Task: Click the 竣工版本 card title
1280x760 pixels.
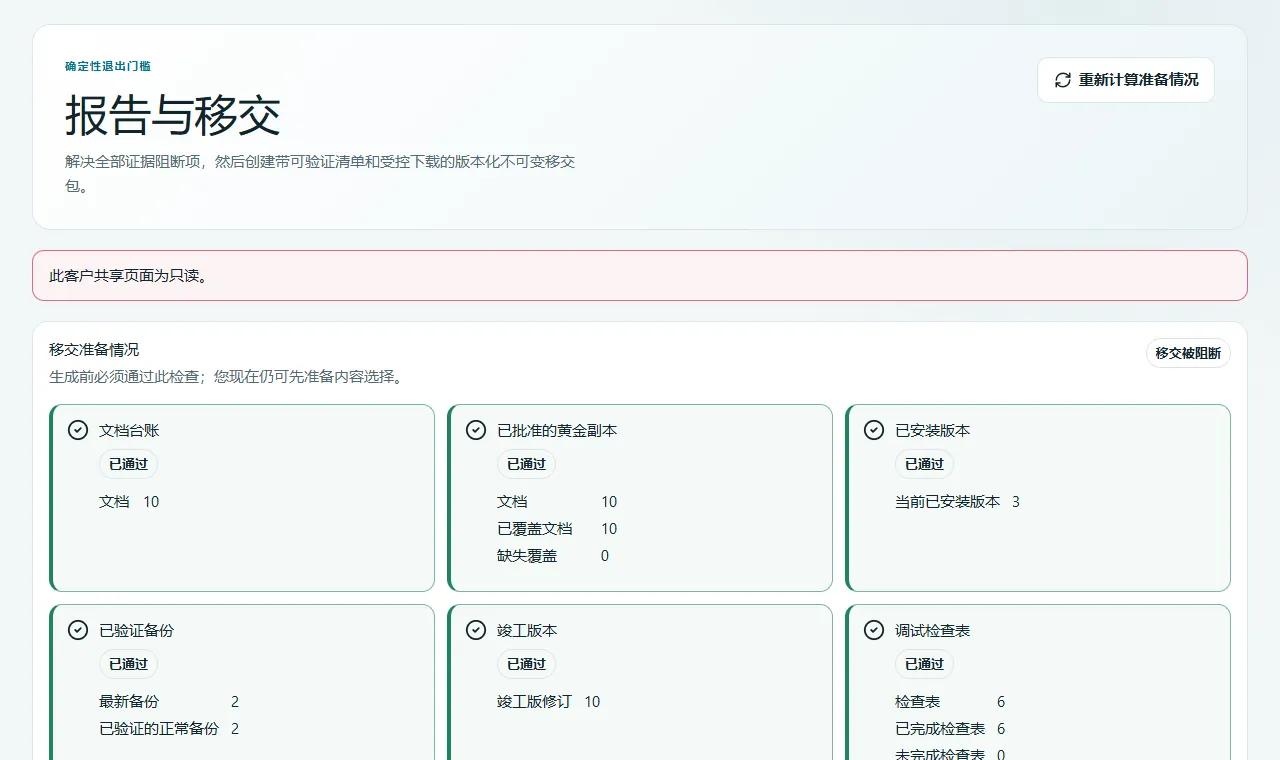Action: click(x=527, y=631)
